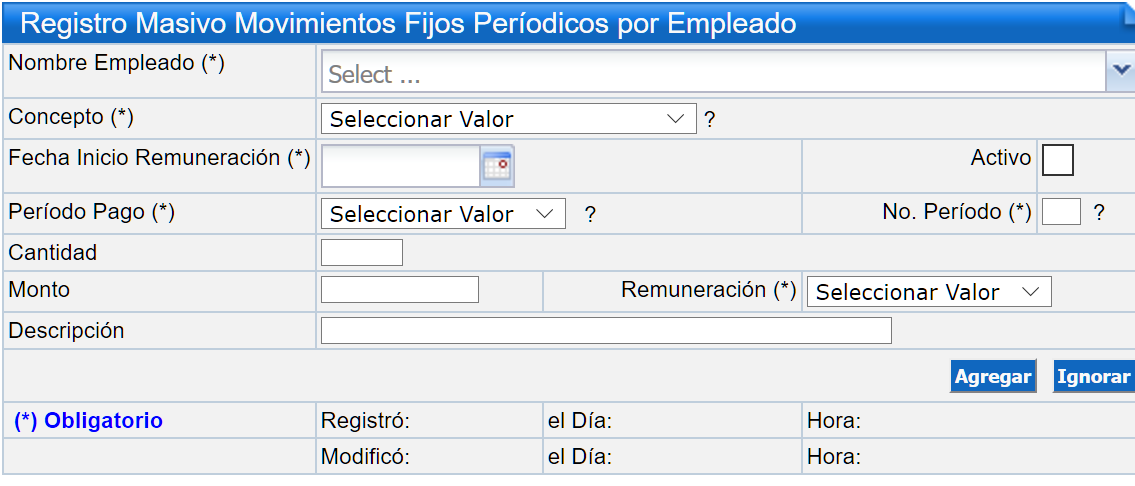The height and width of the screenshot is (486, 1135).
Task: Click the No. Período input box
Action: 1061,212
